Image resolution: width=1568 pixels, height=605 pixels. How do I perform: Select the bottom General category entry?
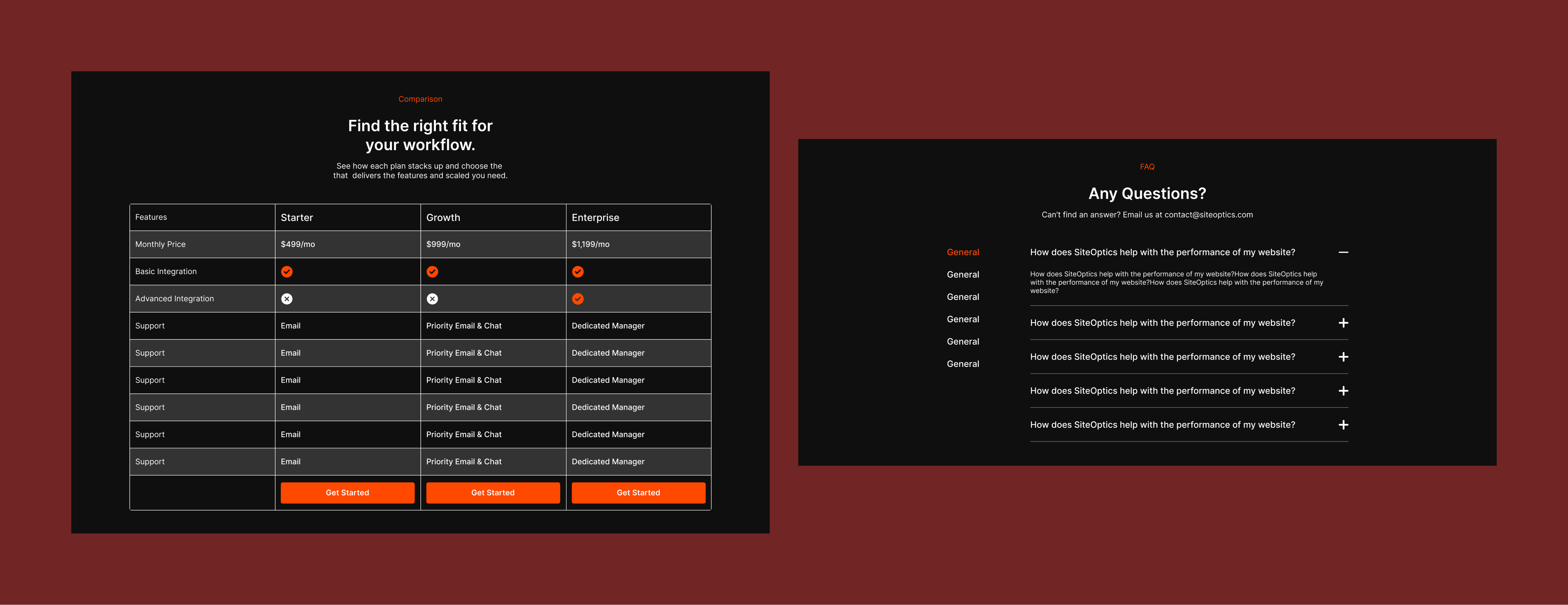[x=962, y=363]
